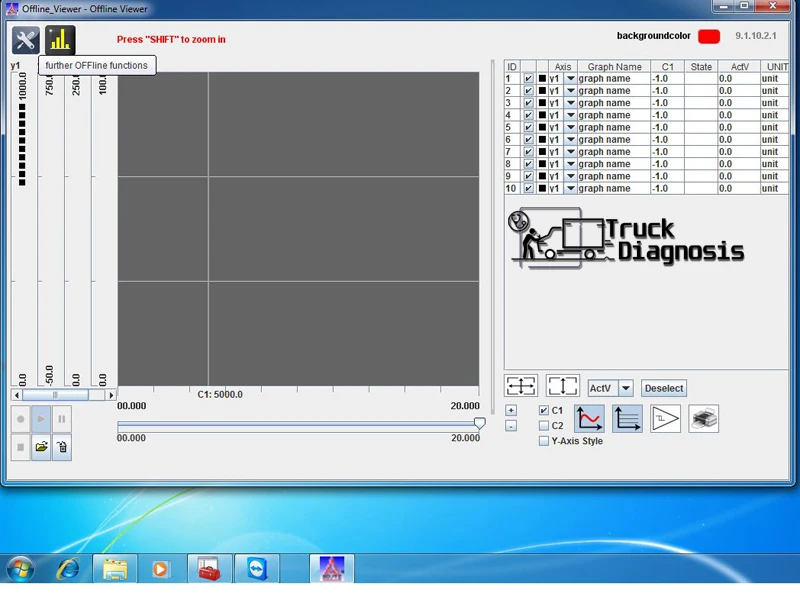This screenshot has height=600, width=800.
Task: Open axis dropdown for graph ID 9
Action: pos(570,176)
